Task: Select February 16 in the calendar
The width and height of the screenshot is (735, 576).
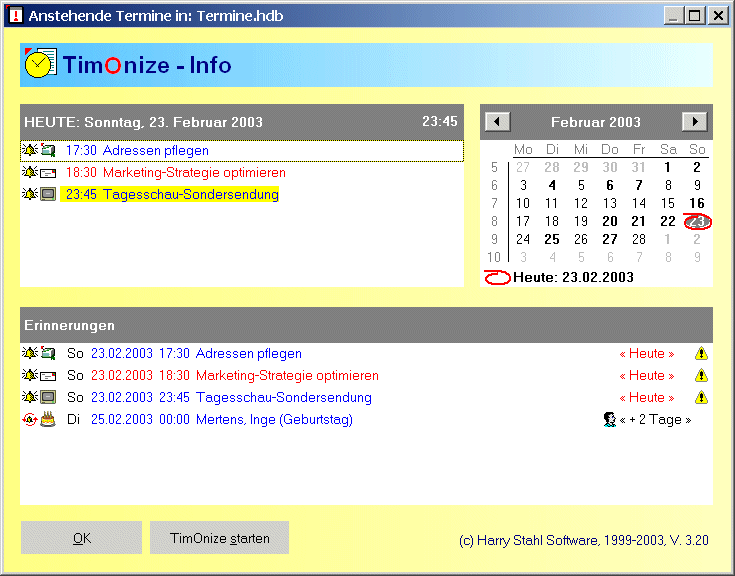Action: 697,203
